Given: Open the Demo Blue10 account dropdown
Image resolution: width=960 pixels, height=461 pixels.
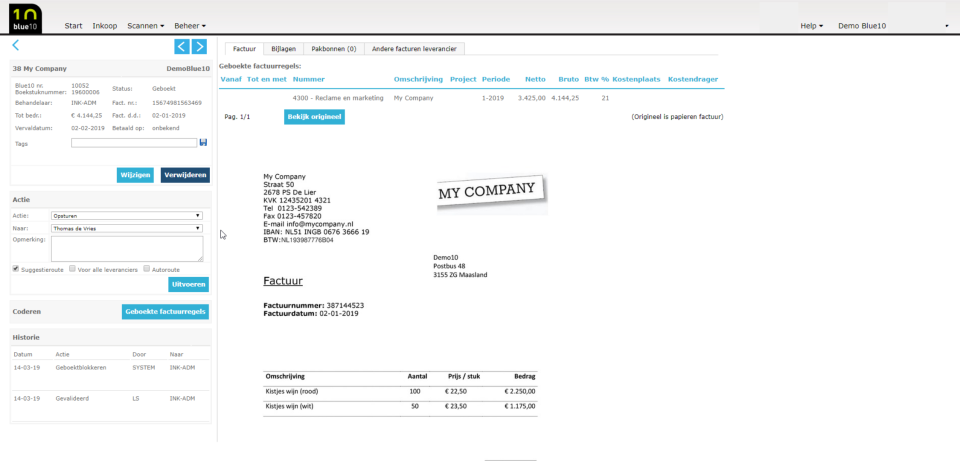Looking at the screenshot, I should pyautogui.click(x=893, y=26).
